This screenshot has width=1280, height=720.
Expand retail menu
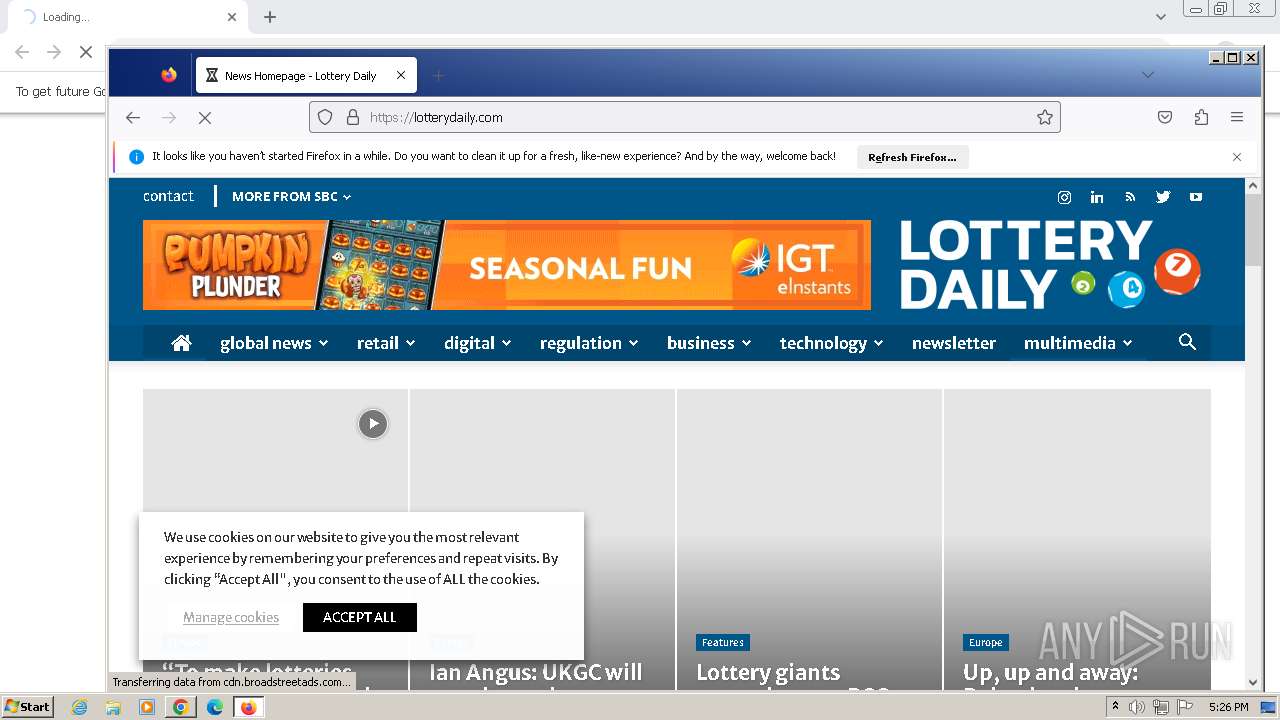click(x=386, y=343)
